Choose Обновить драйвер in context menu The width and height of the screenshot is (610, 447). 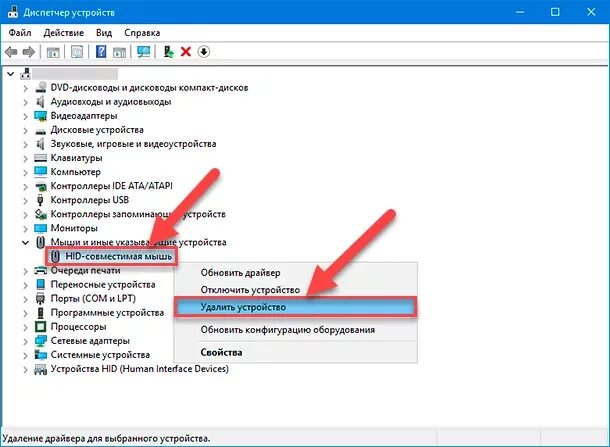[296, 273]
